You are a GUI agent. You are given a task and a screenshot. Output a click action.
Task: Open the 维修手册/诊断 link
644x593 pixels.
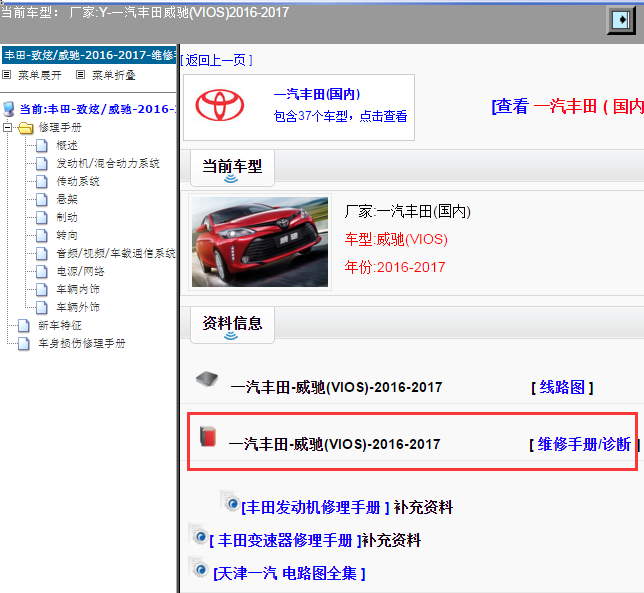(x=584, y=444)
